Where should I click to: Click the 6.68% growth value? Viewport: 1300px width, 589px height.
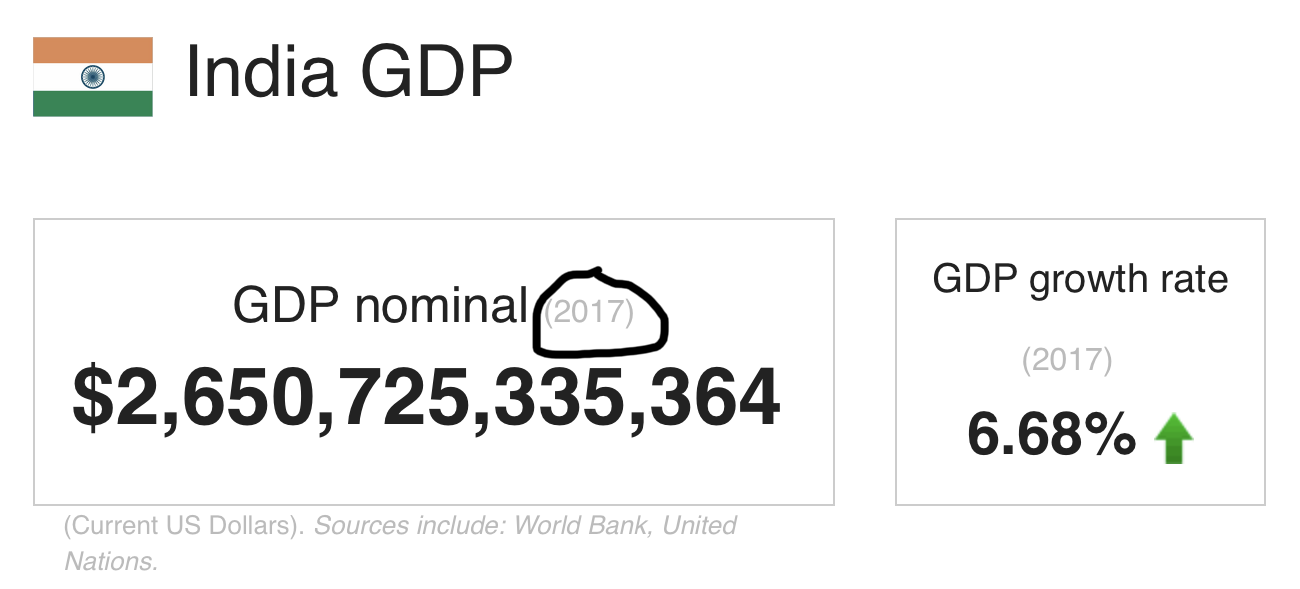1052,437
